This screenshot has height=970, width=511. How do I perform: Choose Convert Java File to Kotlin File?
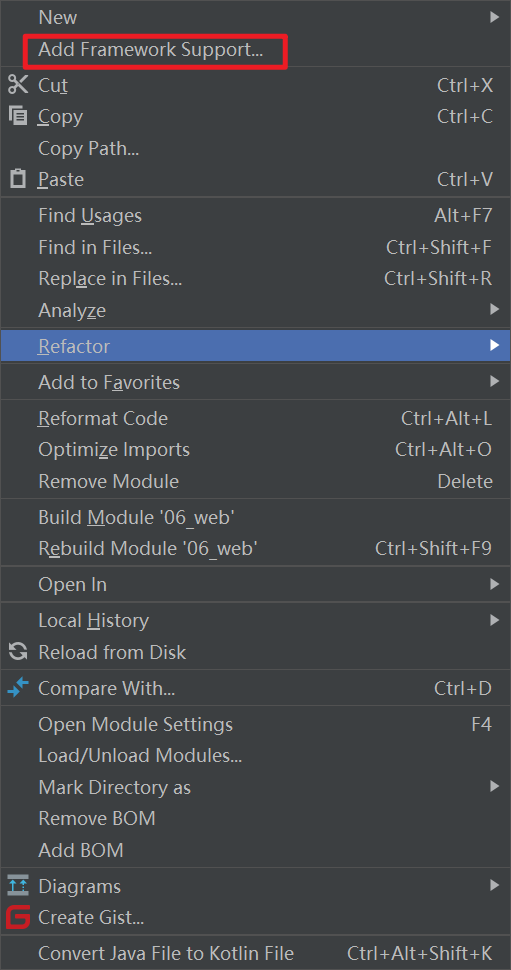256,954
